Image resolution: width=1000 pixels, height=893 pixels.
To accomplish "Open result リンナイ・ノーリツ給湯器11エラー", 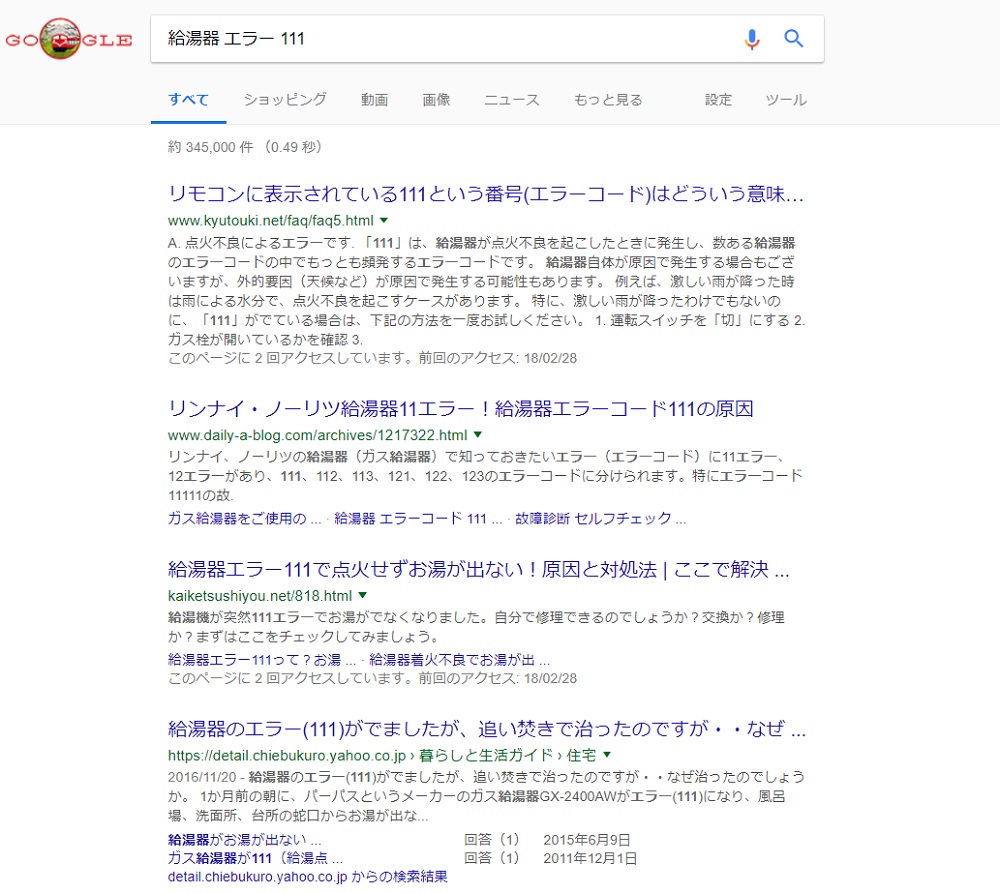I will coord(460,409).
